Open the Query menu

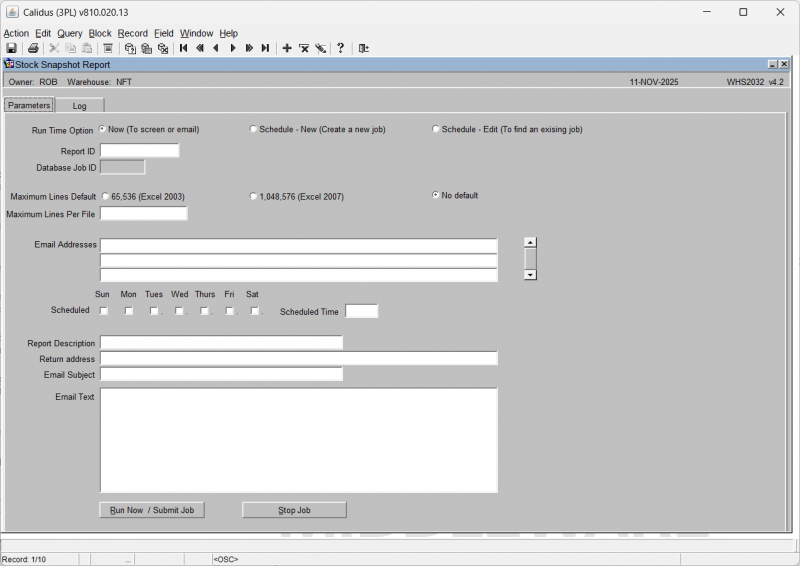tap(69, 33)
